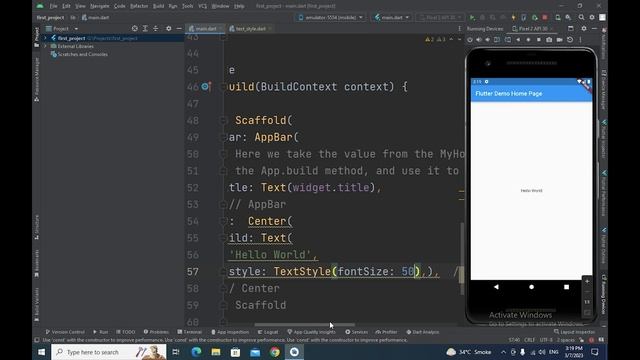
Task: Emulator toolbar Home circle button
Action: (x=529, y=40)
